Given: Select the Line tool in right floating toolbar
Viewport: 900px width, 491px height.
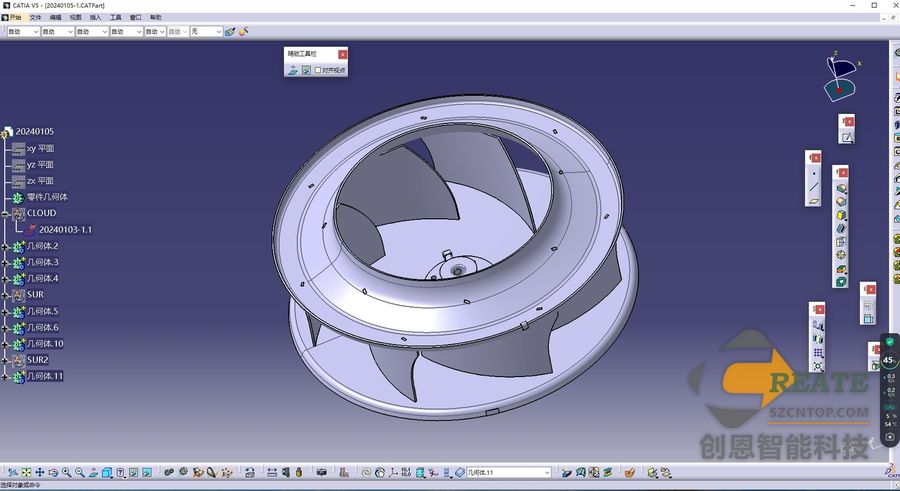Looking at the screenshot, I should coord(813,187).
